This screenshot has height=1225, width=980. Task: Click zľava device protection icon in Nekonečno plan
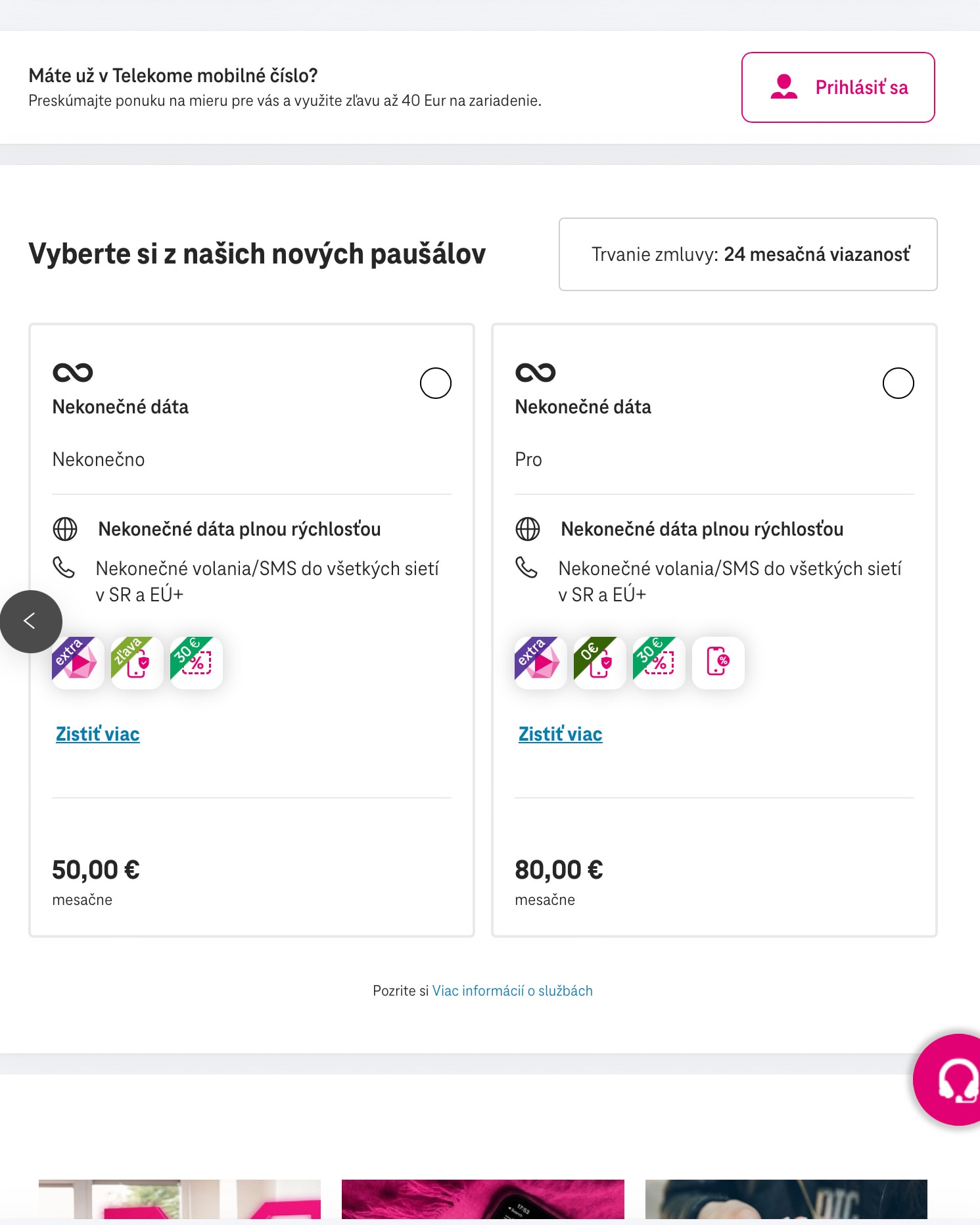click(x=137, y=662)
